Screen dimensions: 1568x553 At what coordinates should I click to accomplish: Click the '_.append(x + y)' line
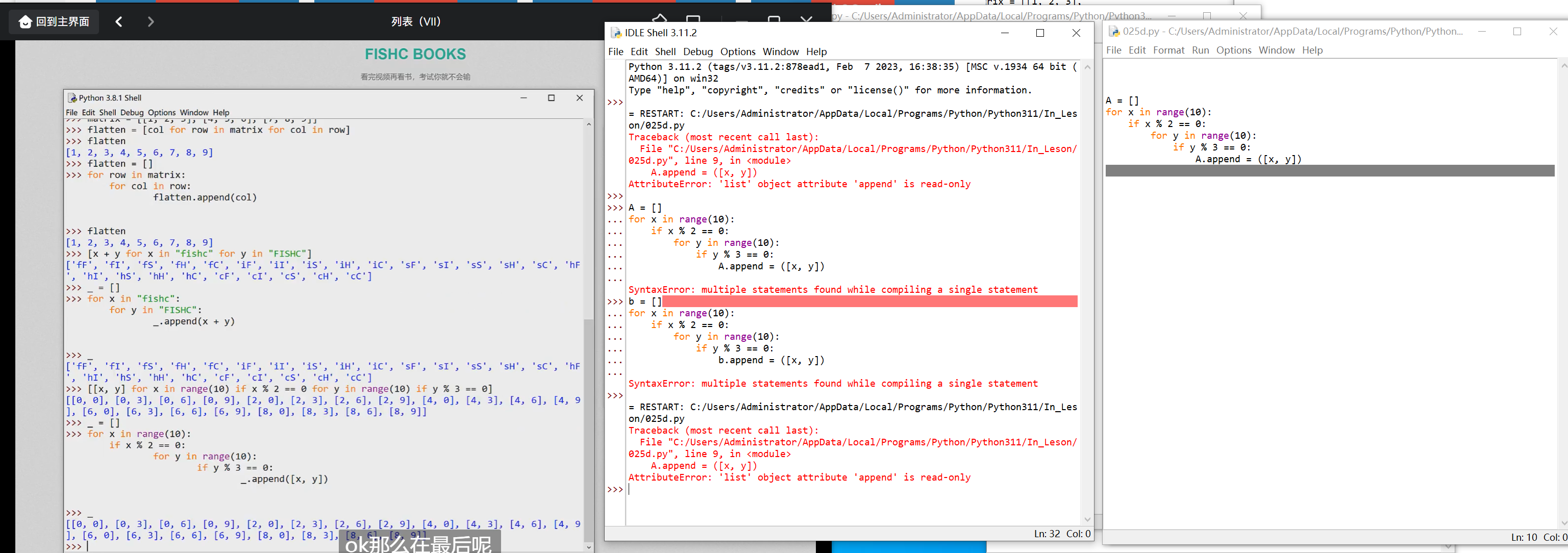[x=193, y=322]
